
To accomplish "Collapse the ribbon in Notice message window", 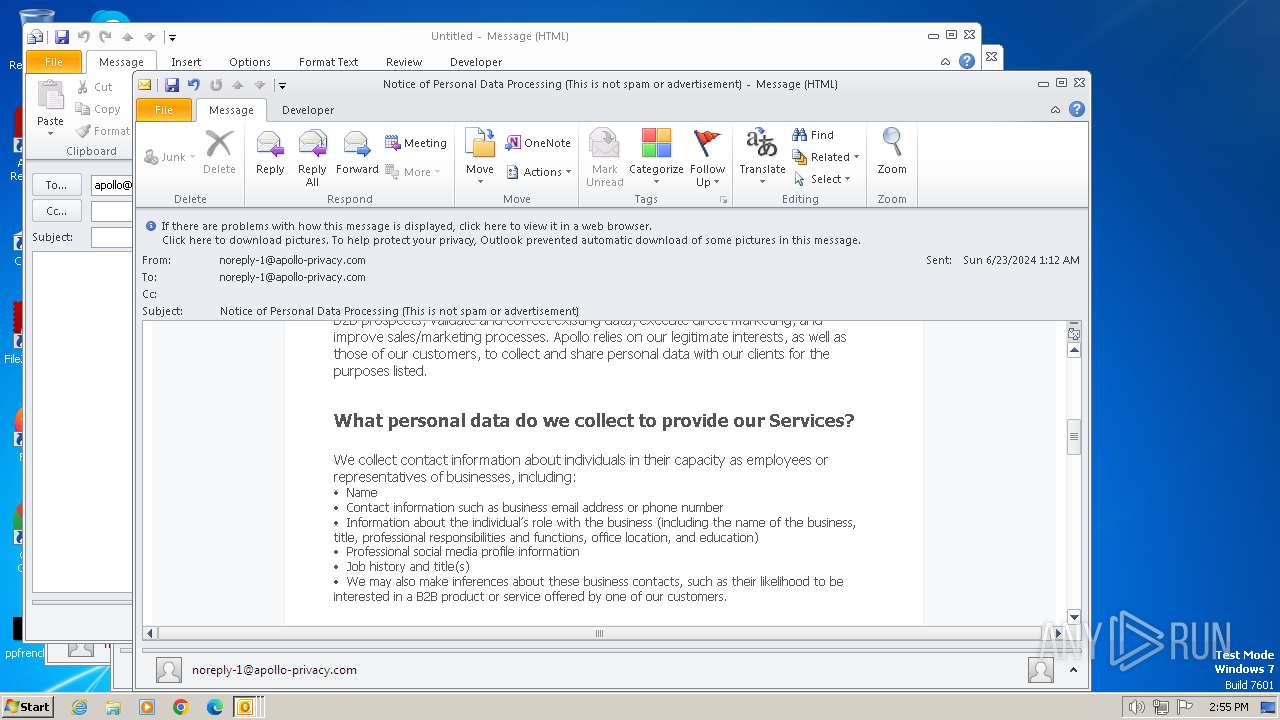I will [1055, 110].
